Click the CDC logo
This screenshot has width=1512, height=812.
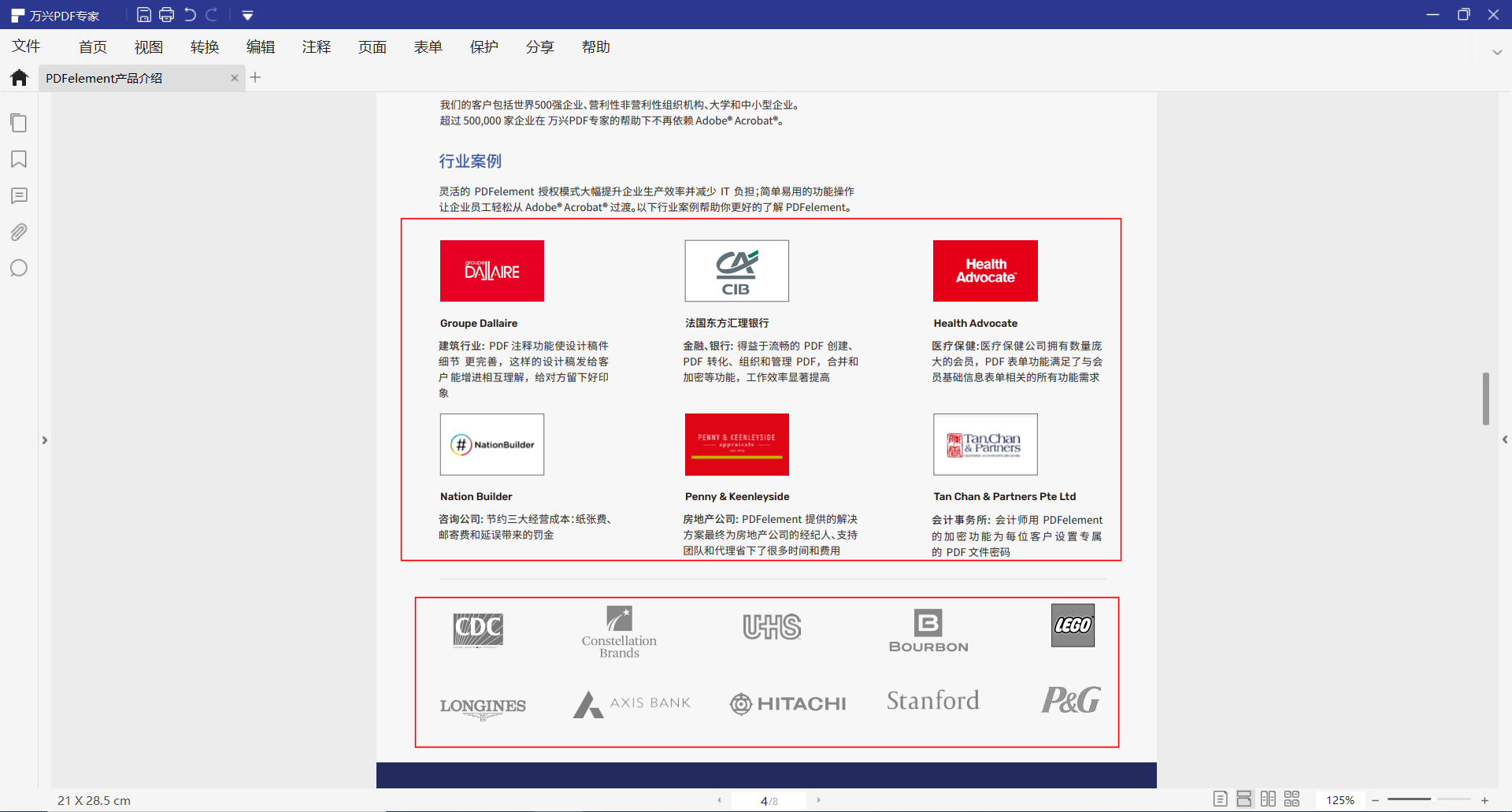coord(478,629)
